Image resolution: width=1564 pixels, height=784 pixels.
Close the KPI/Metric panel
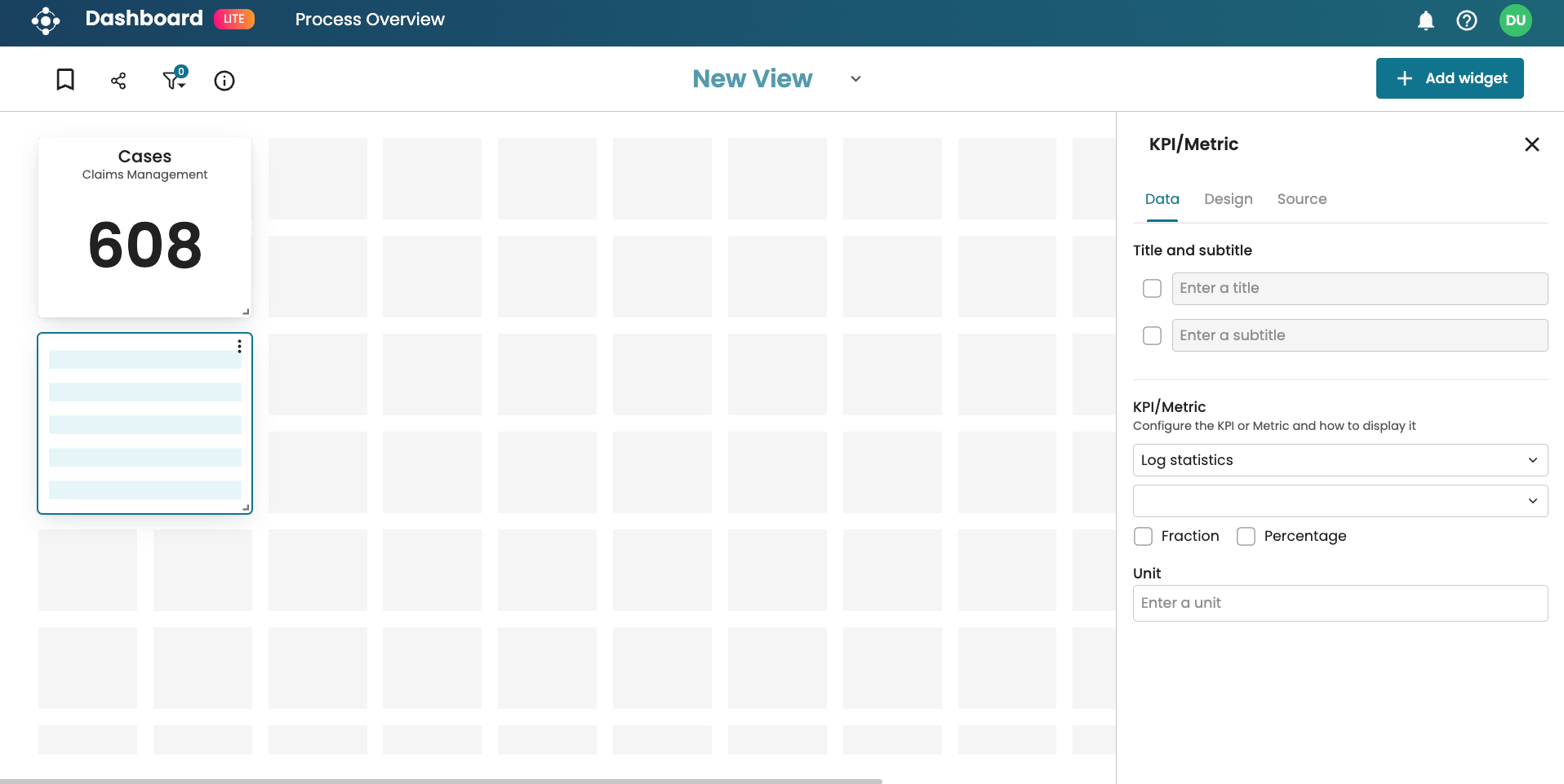1531,144
